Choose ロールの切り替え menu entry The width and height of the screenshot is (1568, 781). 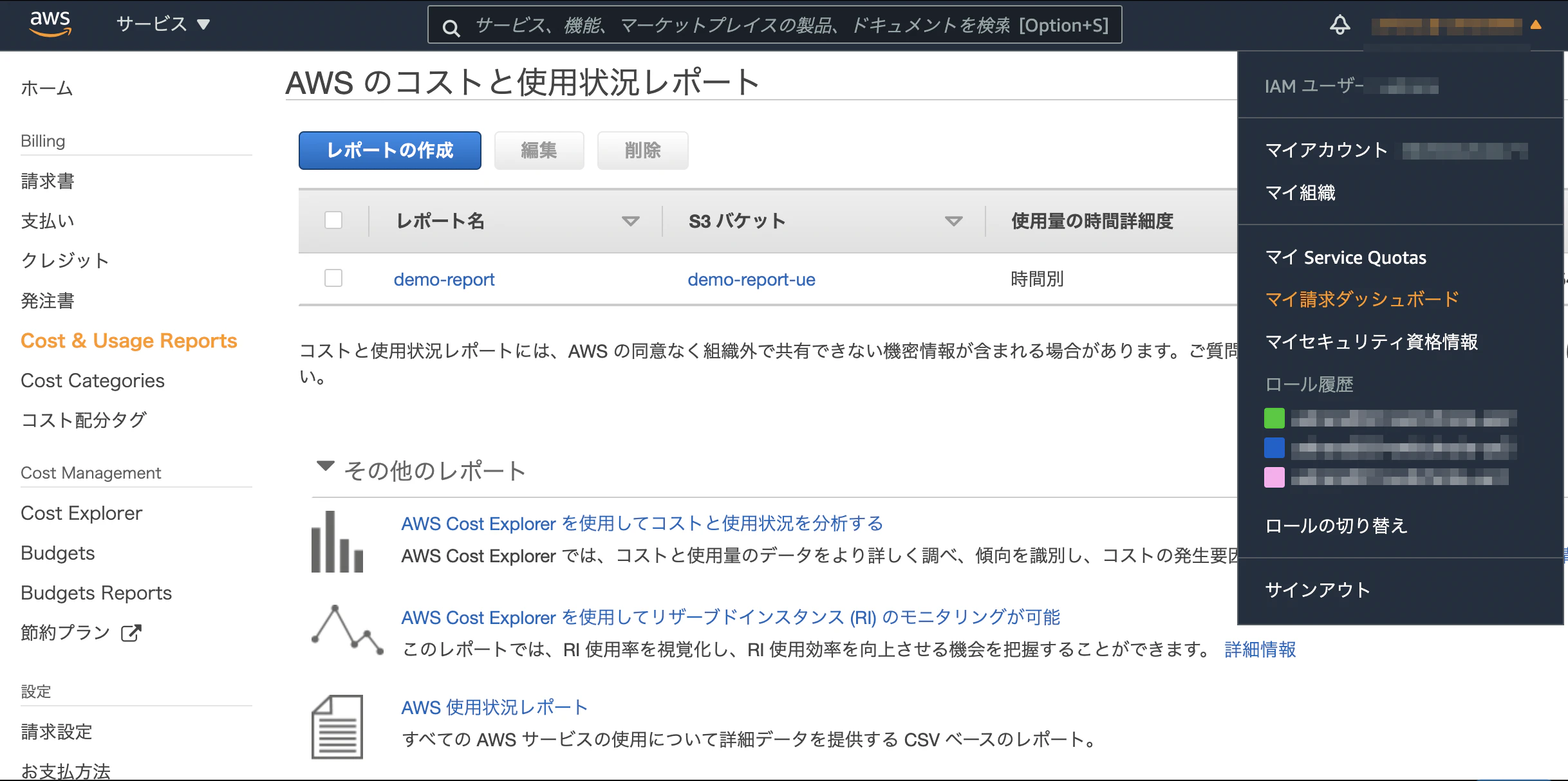coord(1336,526)
